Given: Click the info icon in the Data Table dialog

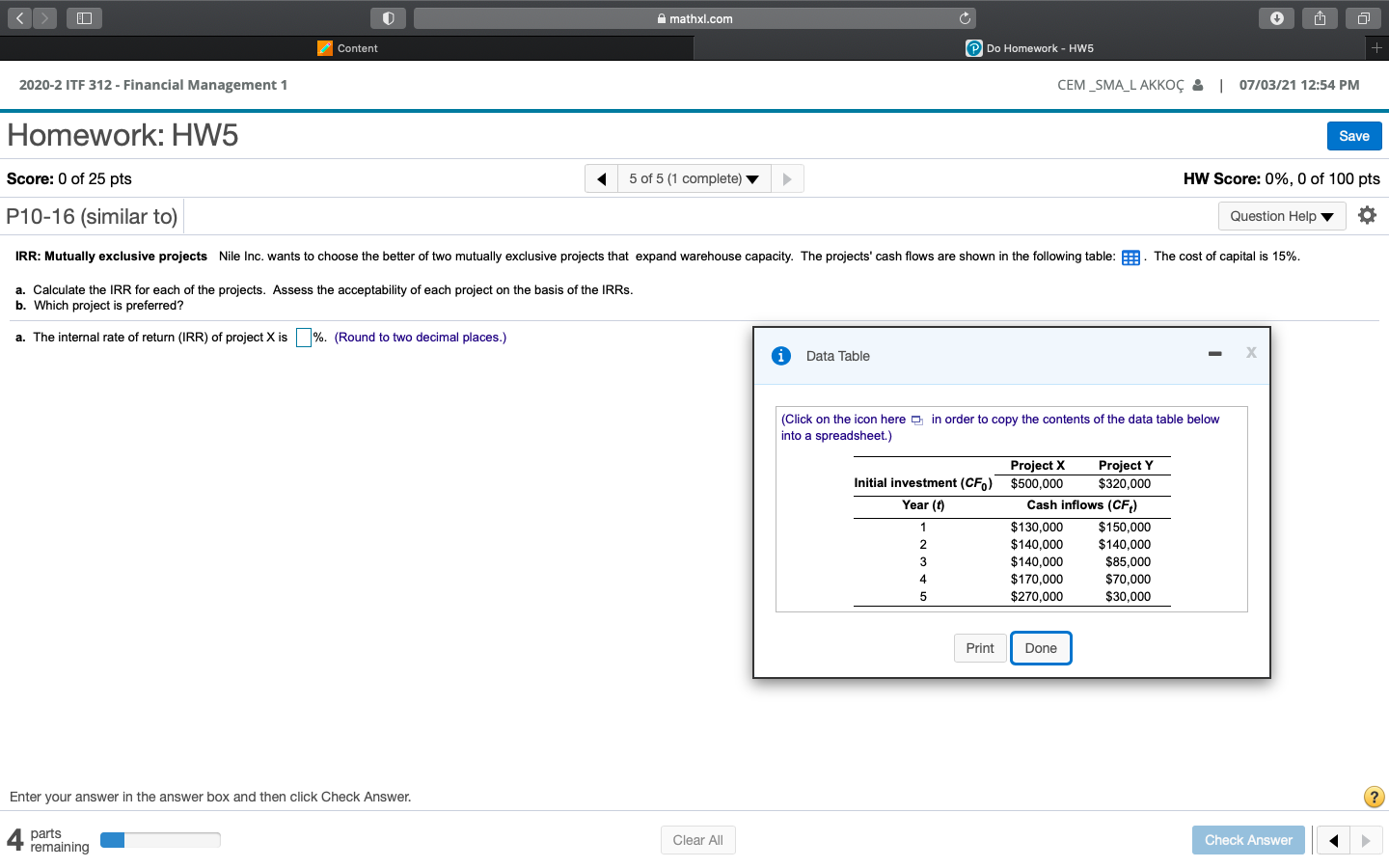Looking at the screenshot, I should 781,356.
